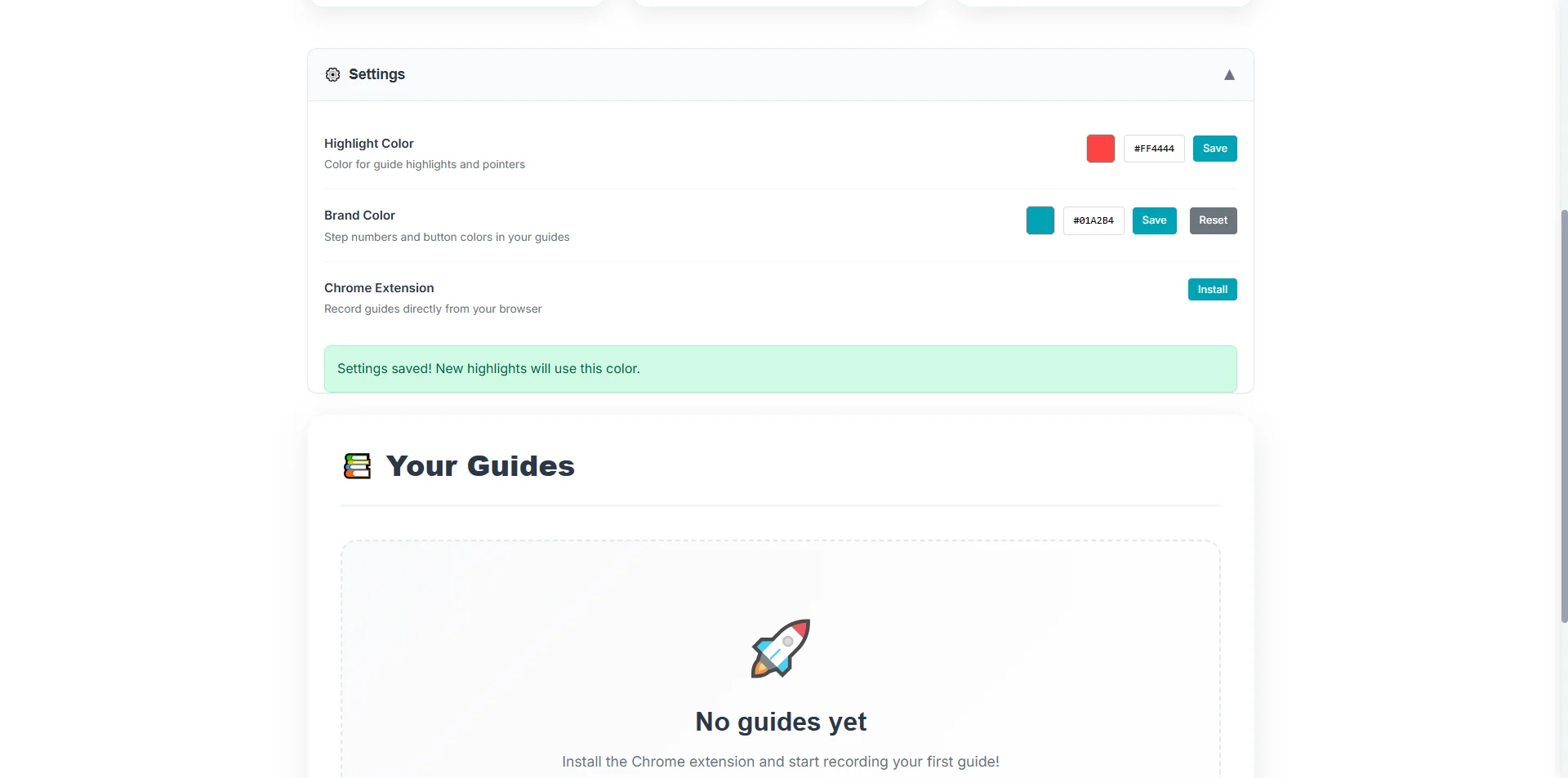Screen dimensions: 1568x778
Task: Click the #01A2B4 hex value field
Action: (x=1094, y=220)
